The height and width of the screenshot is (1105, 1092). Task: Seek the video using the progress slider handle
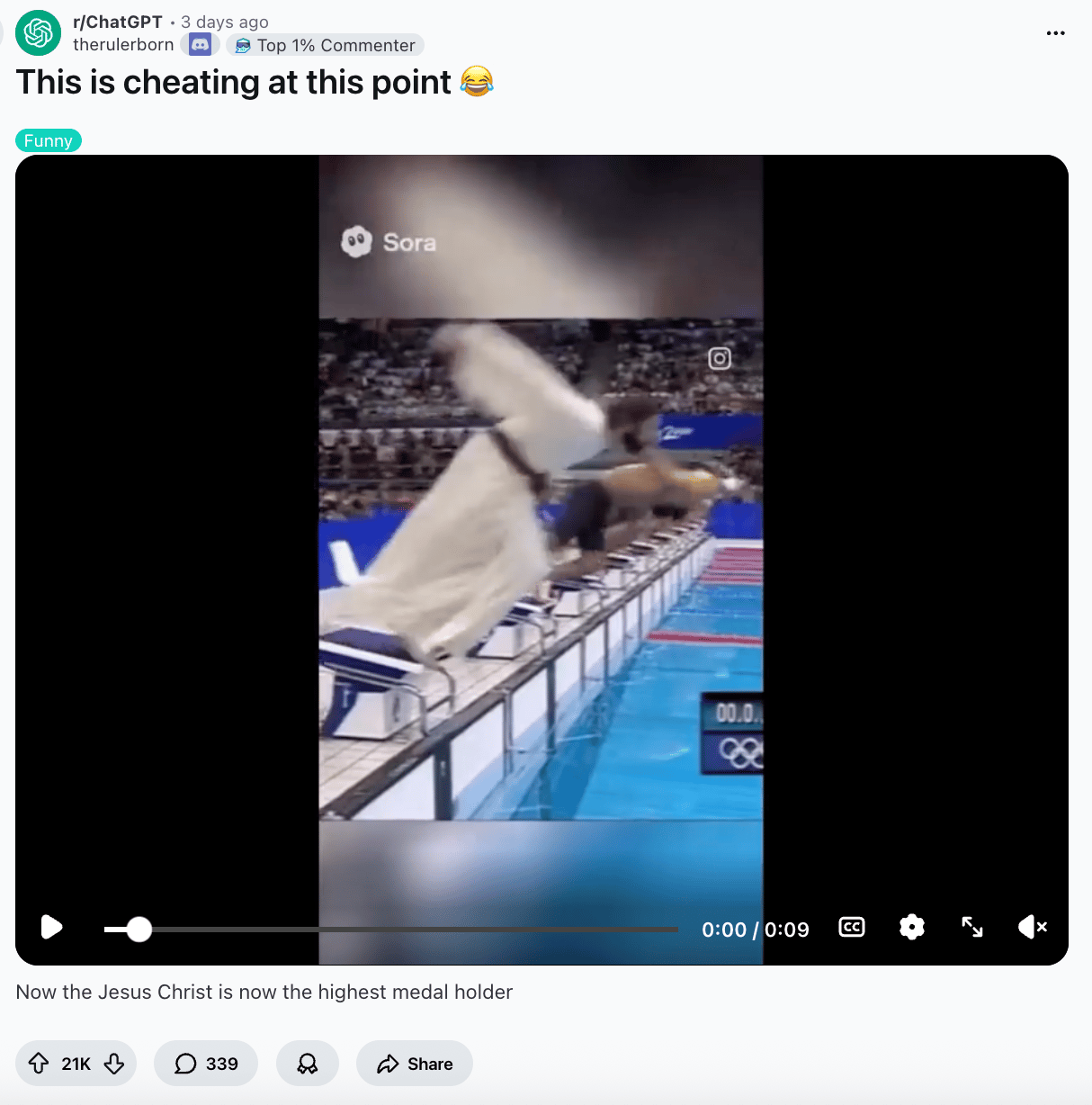pos(139,930)
